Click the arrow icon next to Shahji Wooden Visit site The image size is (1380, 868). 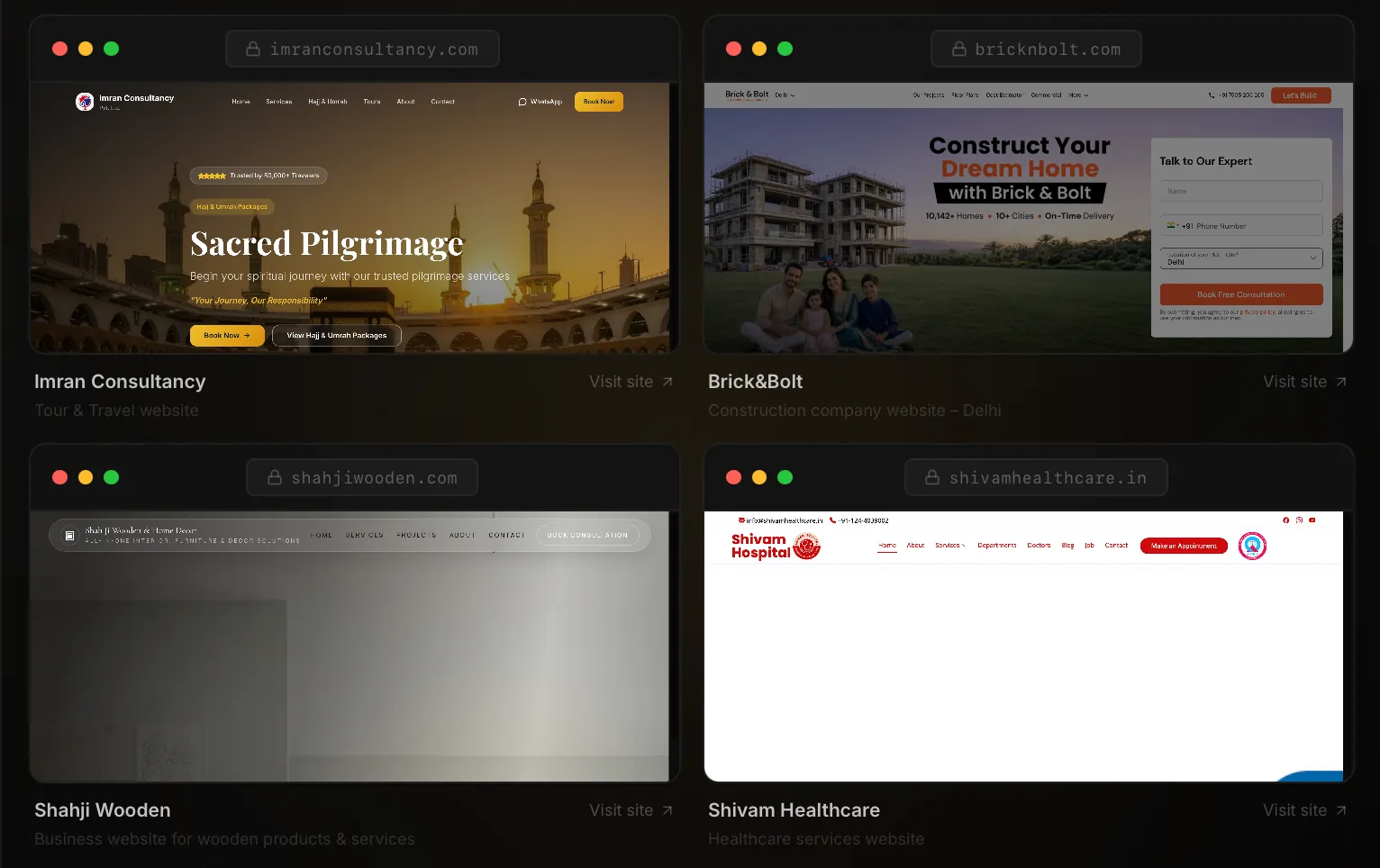(x=667, y=810)
